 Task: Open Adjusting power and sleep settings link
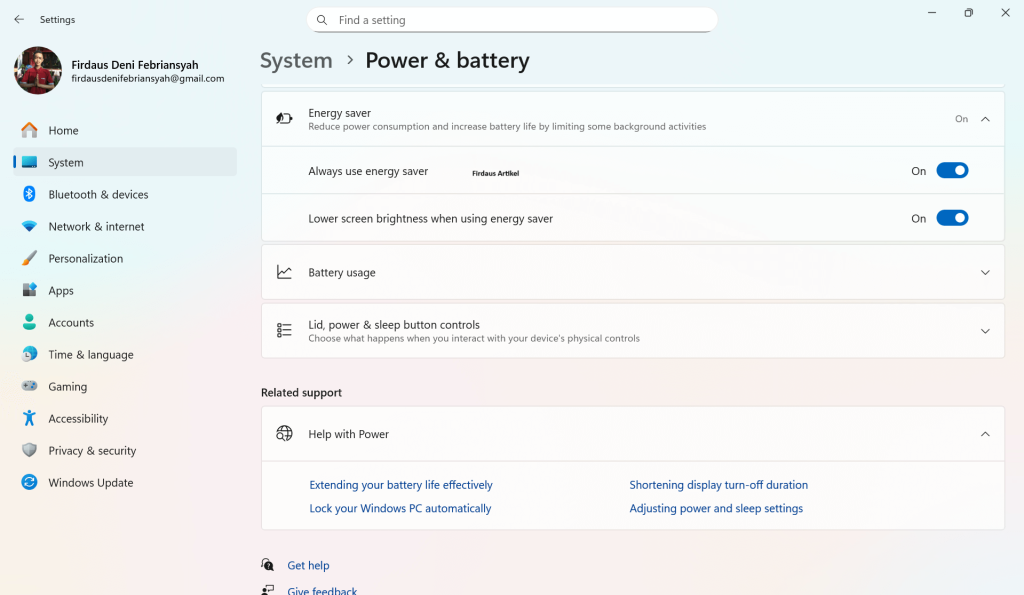point(716,508)
